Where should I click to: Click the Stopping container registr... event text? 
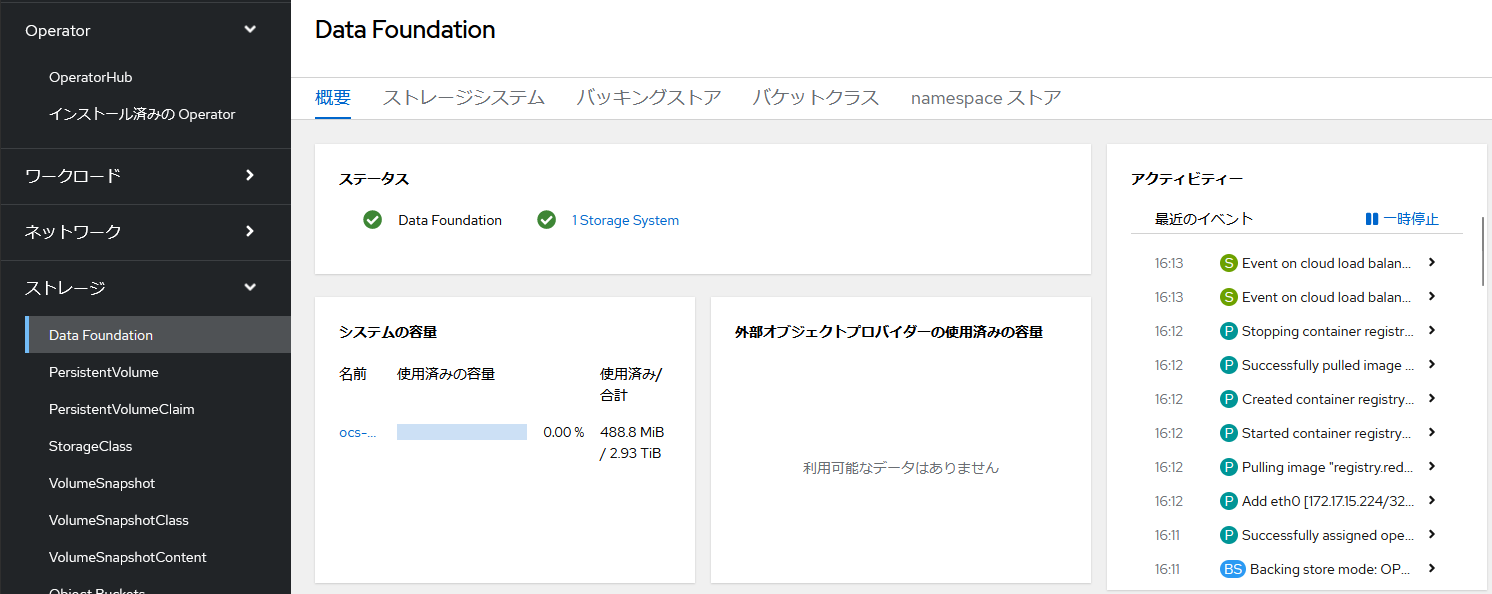click(x=1328, y=331)
